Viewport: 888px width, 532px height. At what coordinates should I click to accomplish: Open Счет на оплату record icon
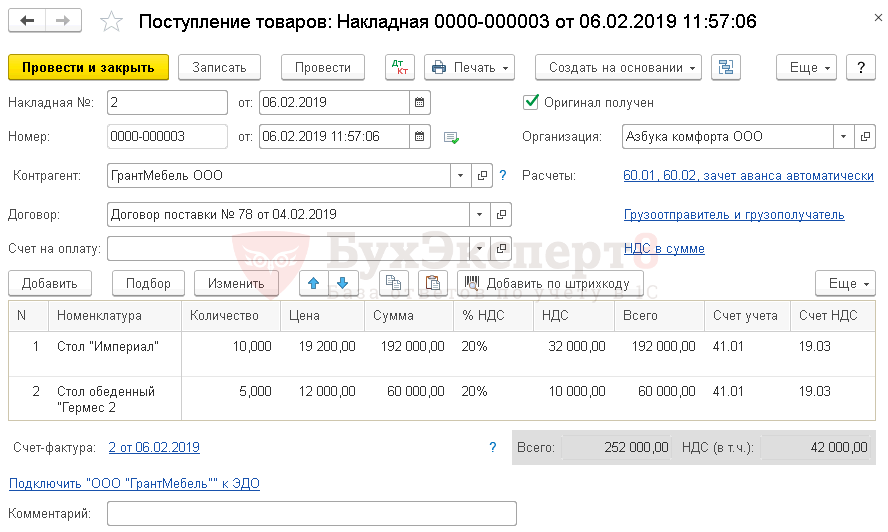click(x=501, y=248)
